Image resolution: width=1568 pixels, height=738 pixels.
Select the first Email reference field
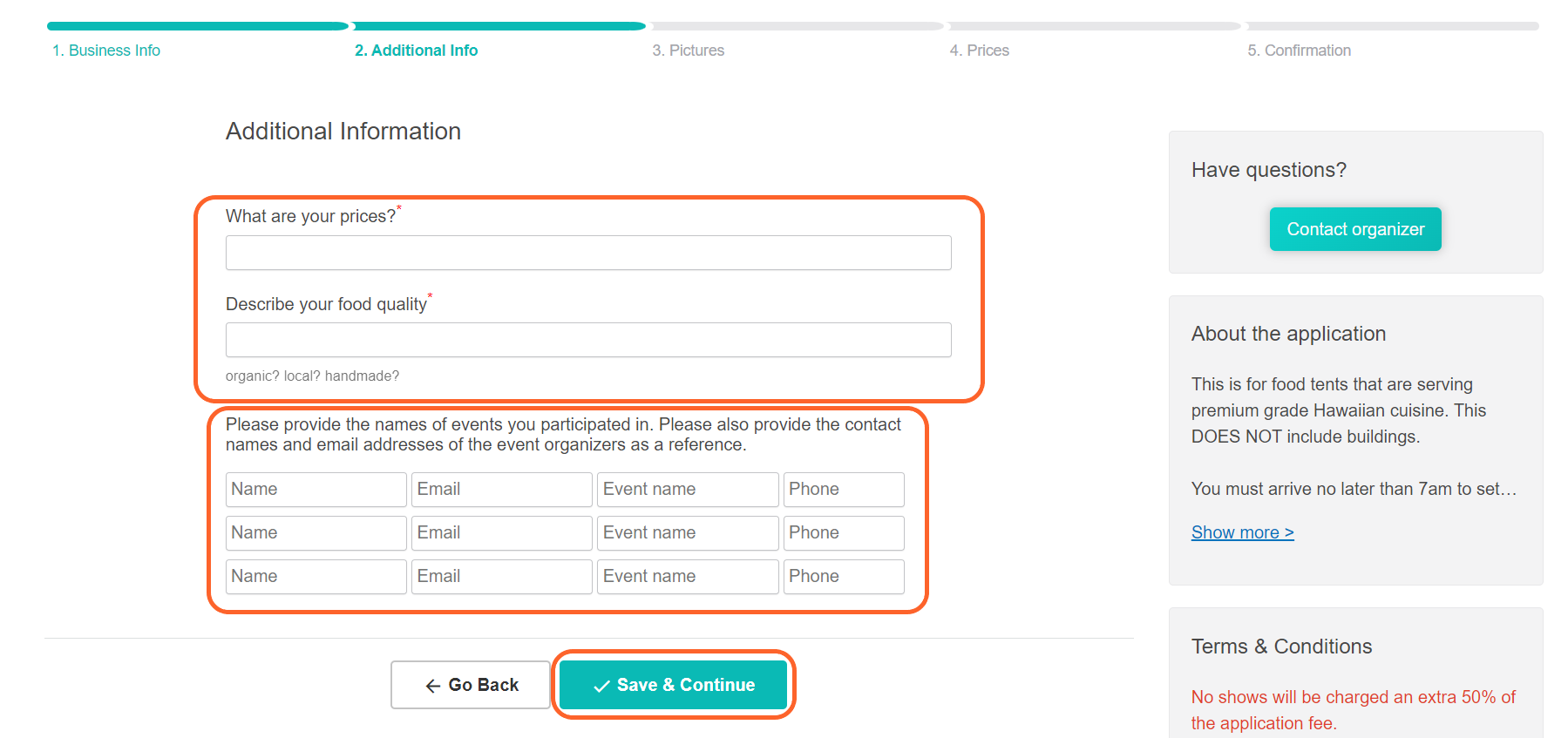[501, 489]
